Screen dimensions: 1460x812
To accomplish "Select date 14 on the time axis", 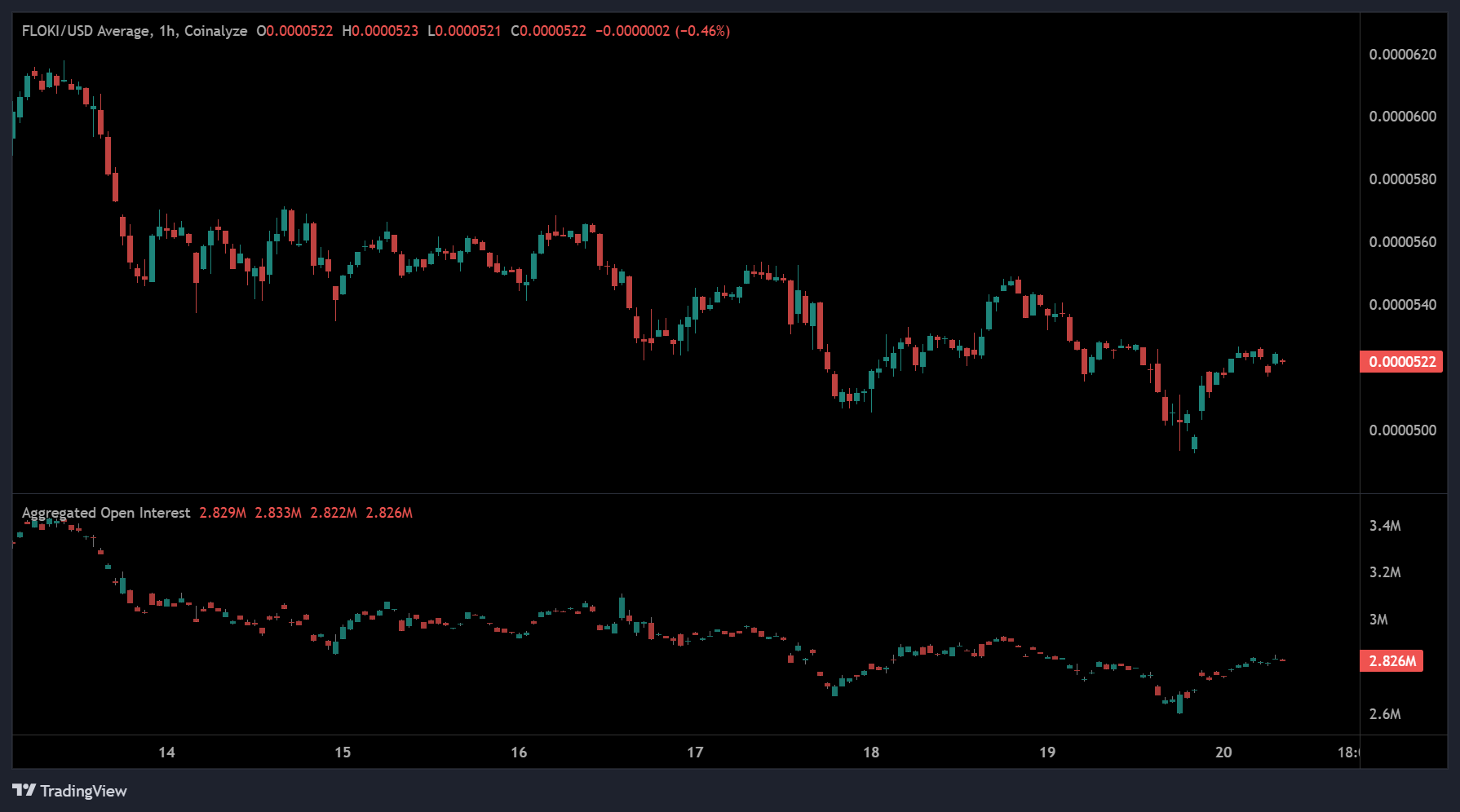I will point(166,752).
